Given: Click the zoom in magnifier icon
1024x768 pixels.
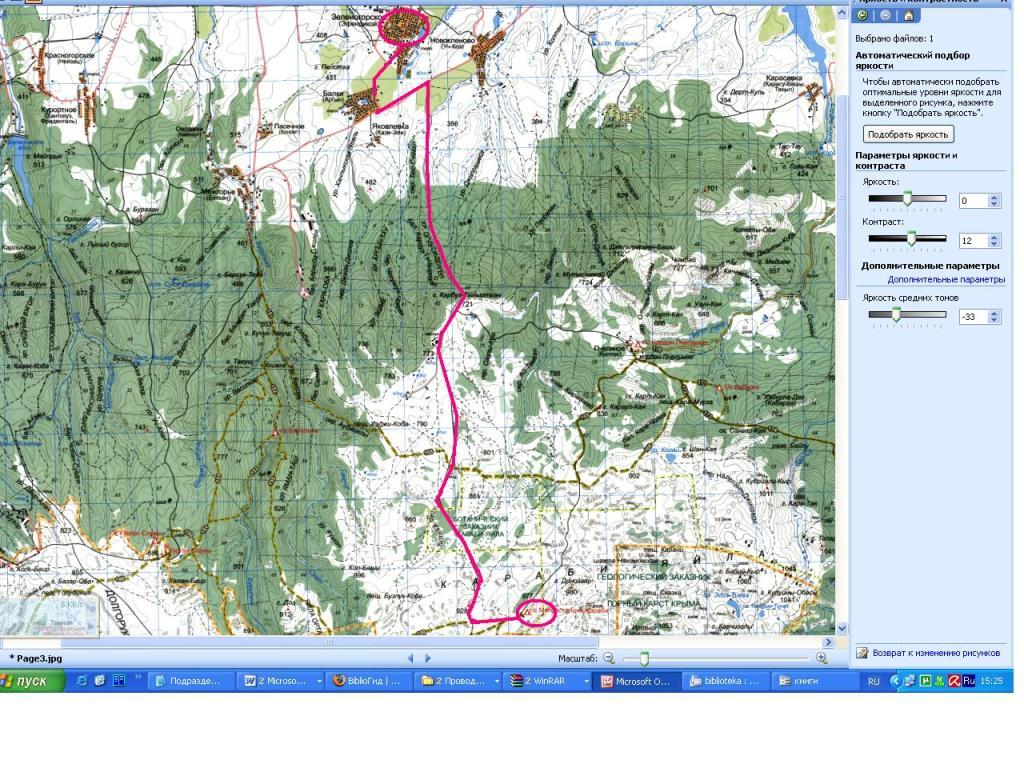Looking at the screenshot, I should click(822, 658).
